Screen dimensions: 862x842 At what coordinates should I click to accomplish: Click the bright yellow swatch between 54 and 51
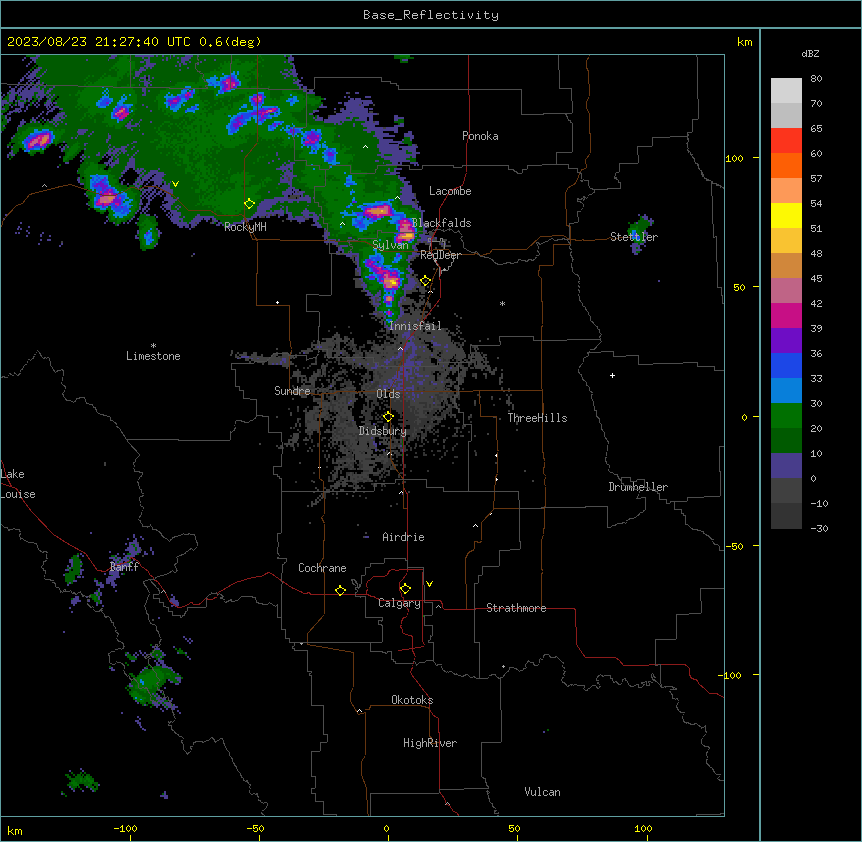786,216
